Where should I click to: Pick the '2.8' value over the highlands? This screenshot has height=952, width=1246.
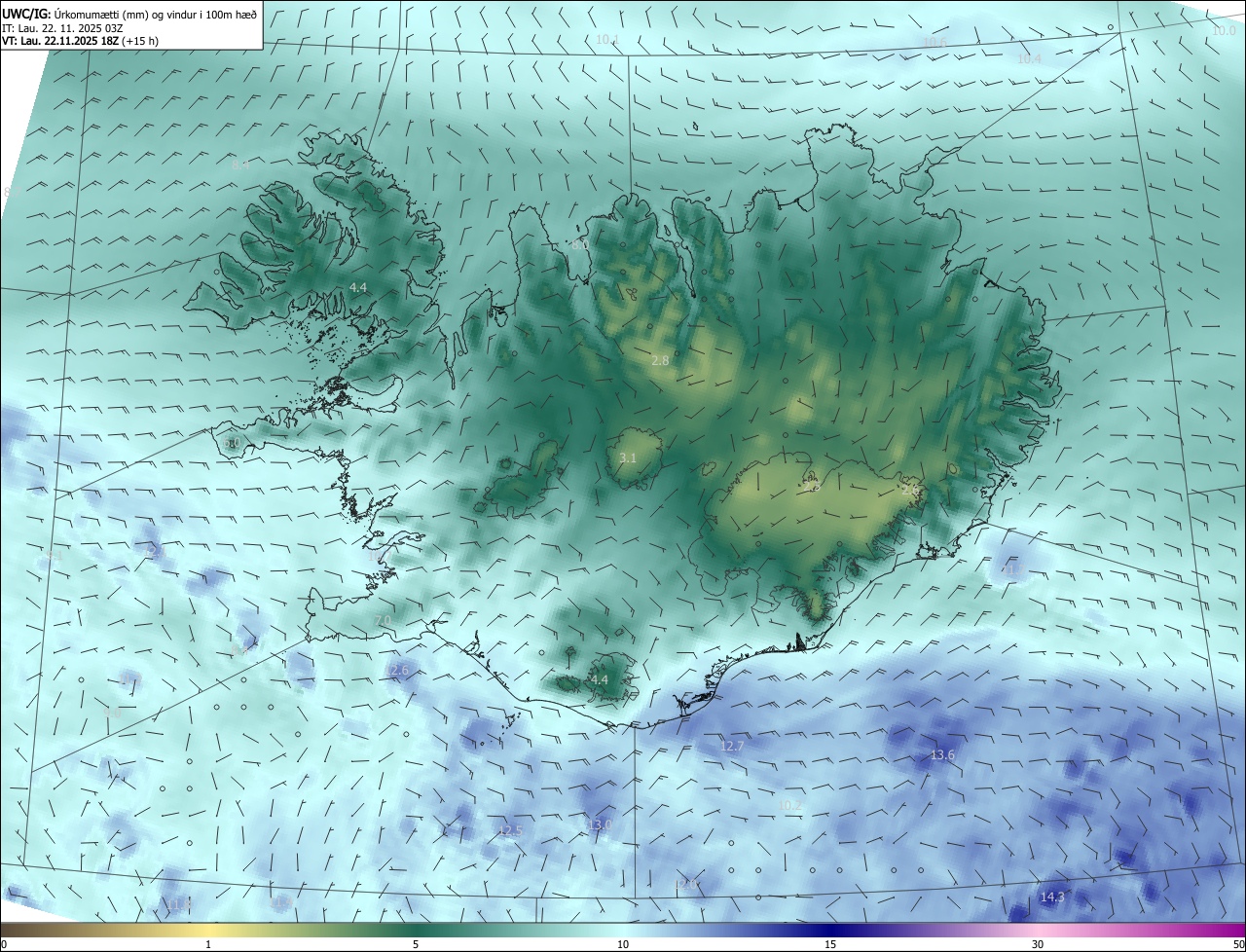(660, 361)
